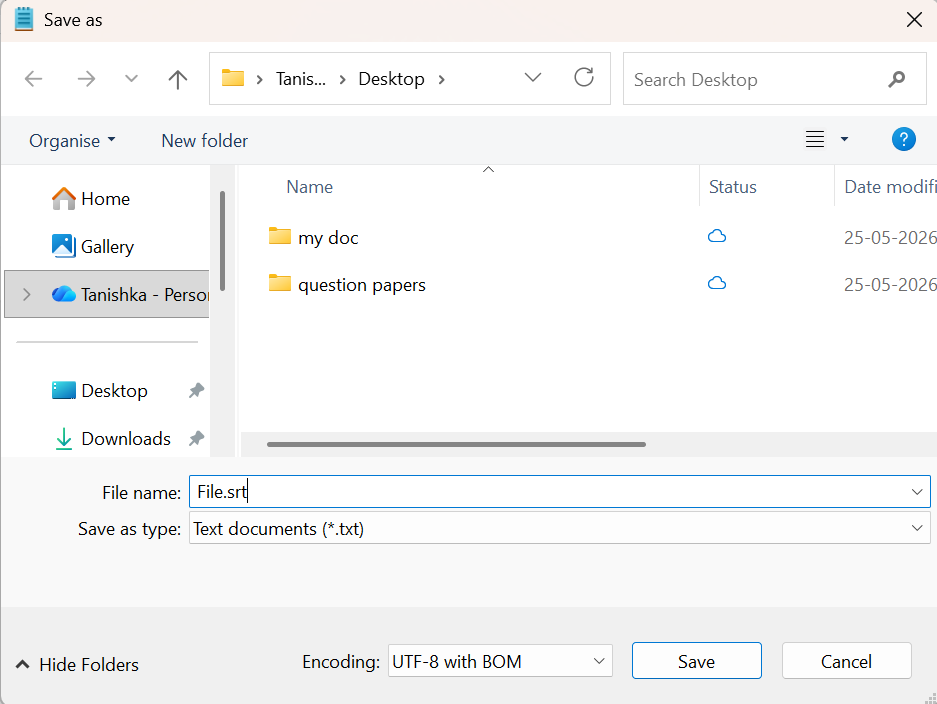Click the Cancel button
The image size is (937, 704).
(x=846, y=661)
